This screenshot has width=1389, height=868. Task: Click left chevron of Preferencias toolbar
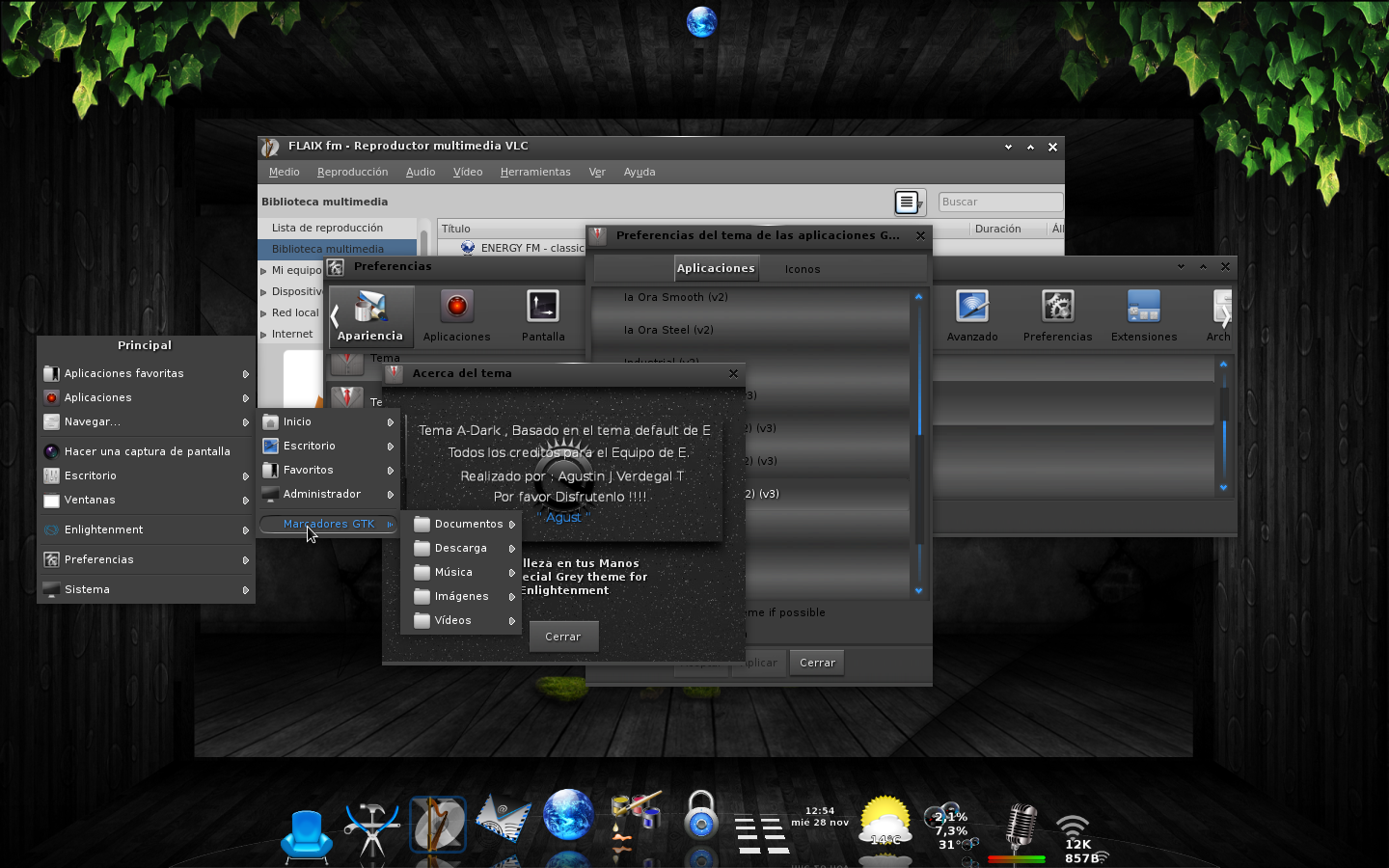pos(335,315)
